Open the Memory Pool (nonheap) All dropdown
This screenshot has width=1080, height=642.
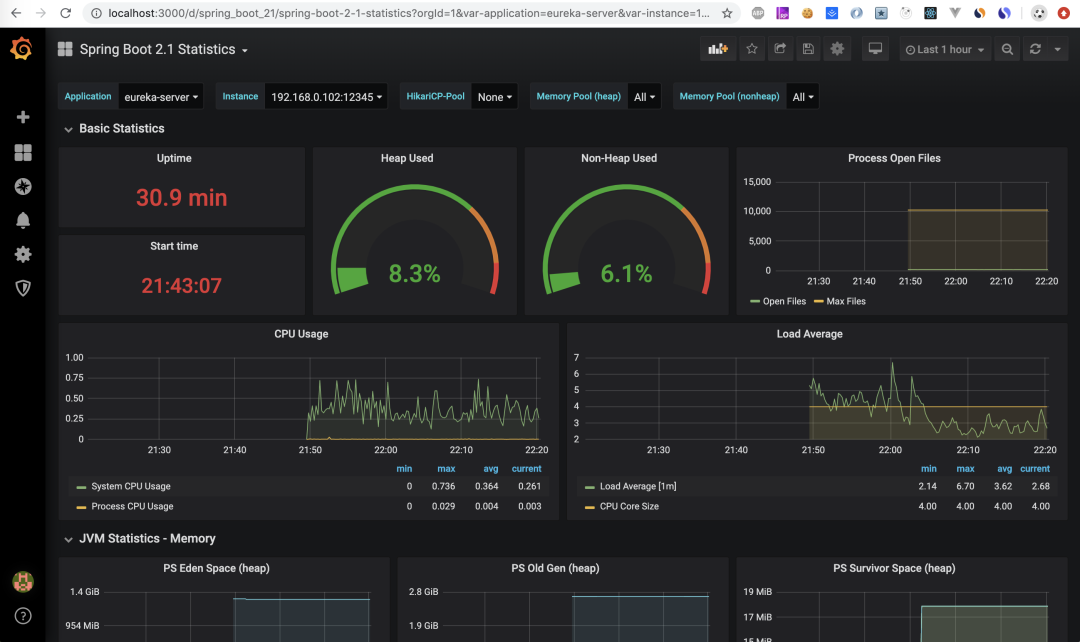(x=802, y=97)
